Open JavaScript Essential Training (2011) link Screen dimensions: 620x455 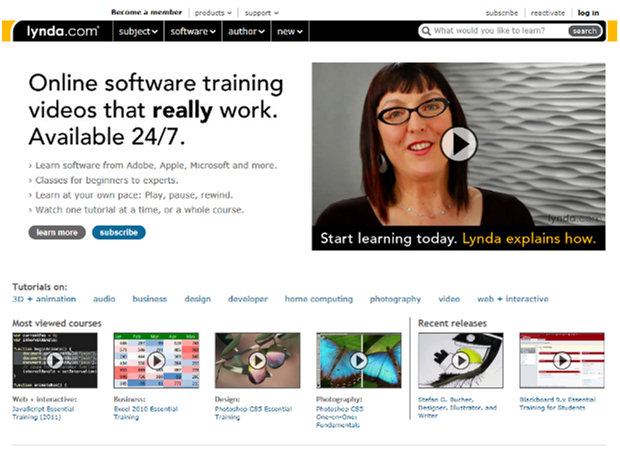43,413
